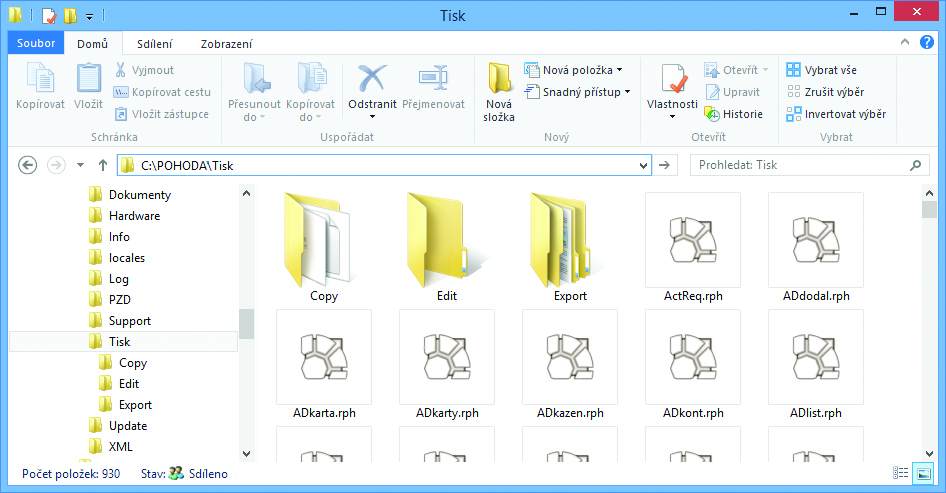946x493 pixels.
Task: Open the Nová položka dropdown
Action: 574,70
